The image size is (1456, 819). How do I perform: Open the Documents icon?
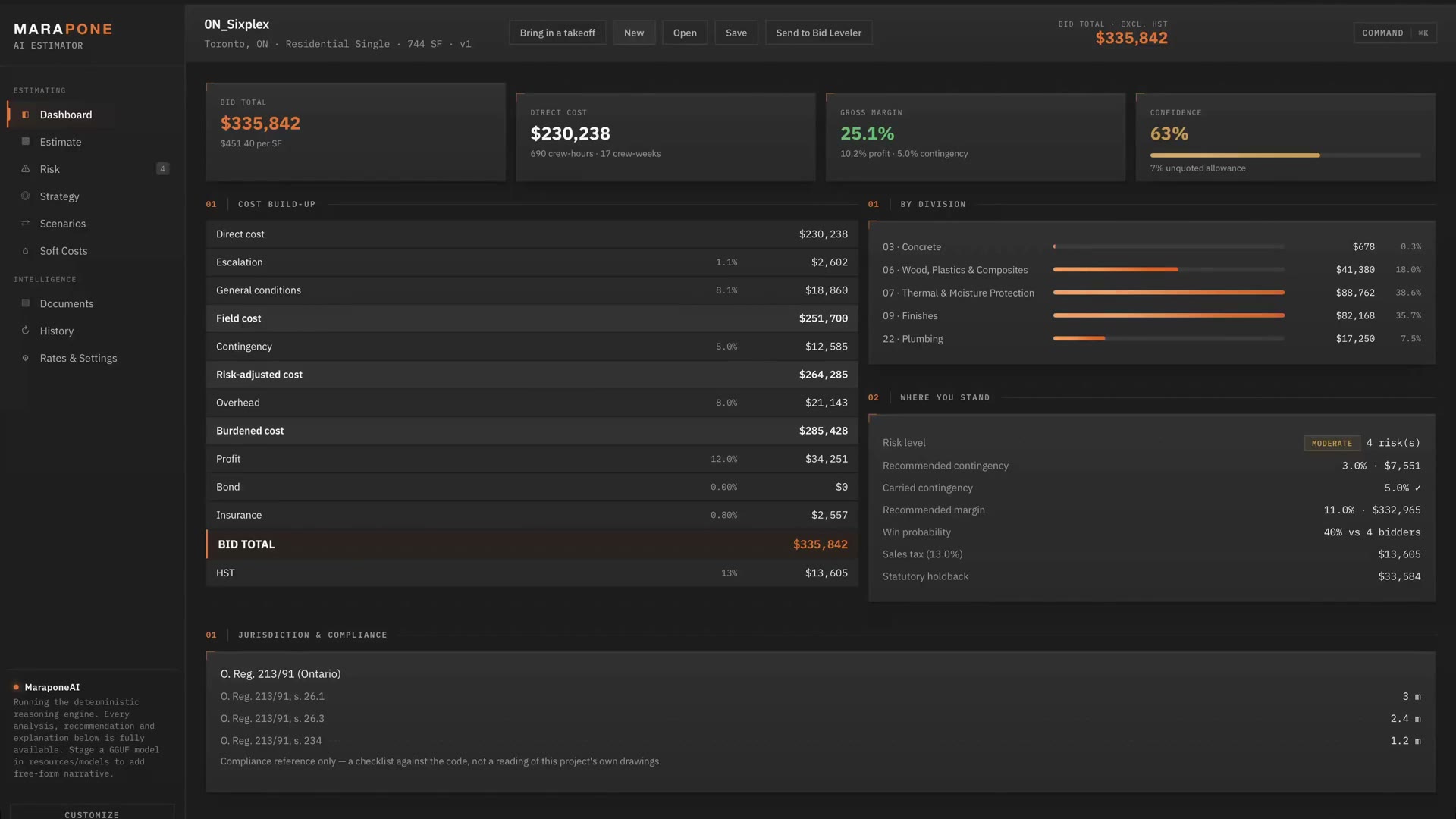tap(25, 303)
